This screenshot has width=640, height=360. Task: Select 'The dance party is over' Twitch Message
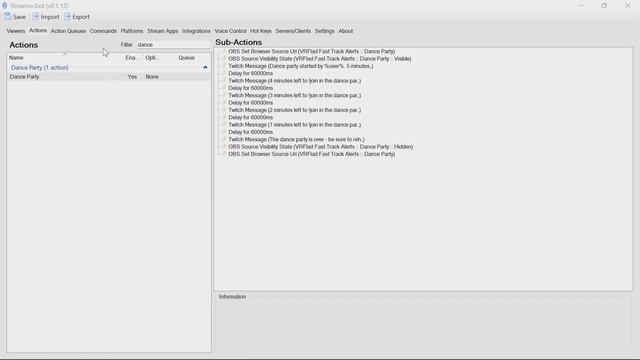pos(296,140)
